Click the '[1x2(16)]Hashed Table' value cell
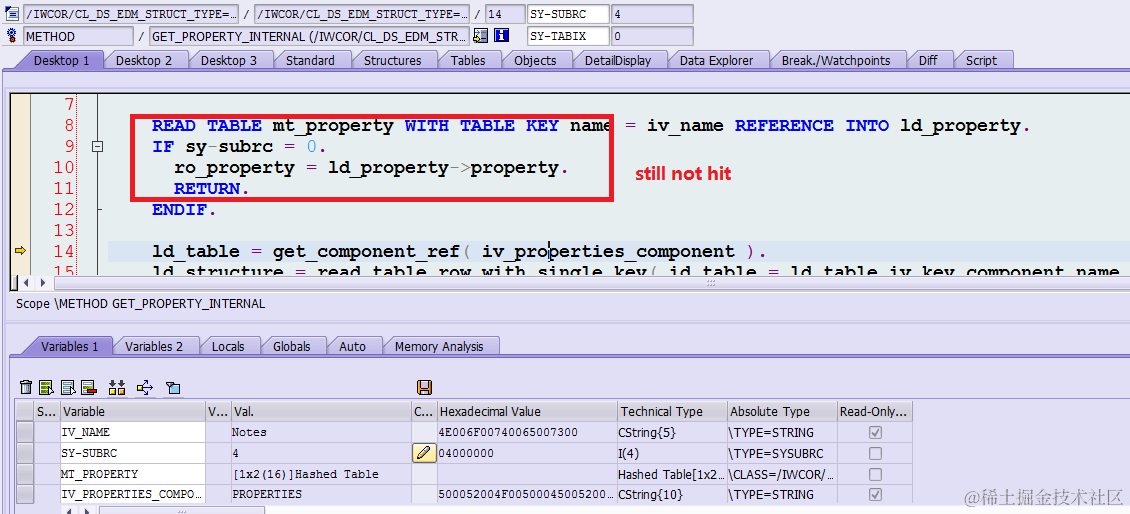Screen dimensions: 1130x514 click(x=321, y=474)
